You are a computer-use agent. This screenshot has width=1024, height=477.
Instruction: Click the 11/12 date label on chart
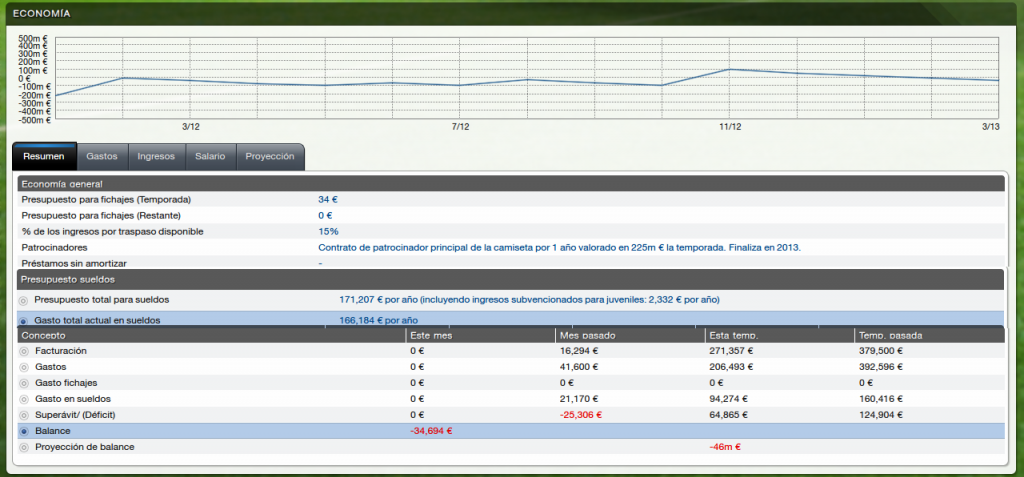pos(729,127)
